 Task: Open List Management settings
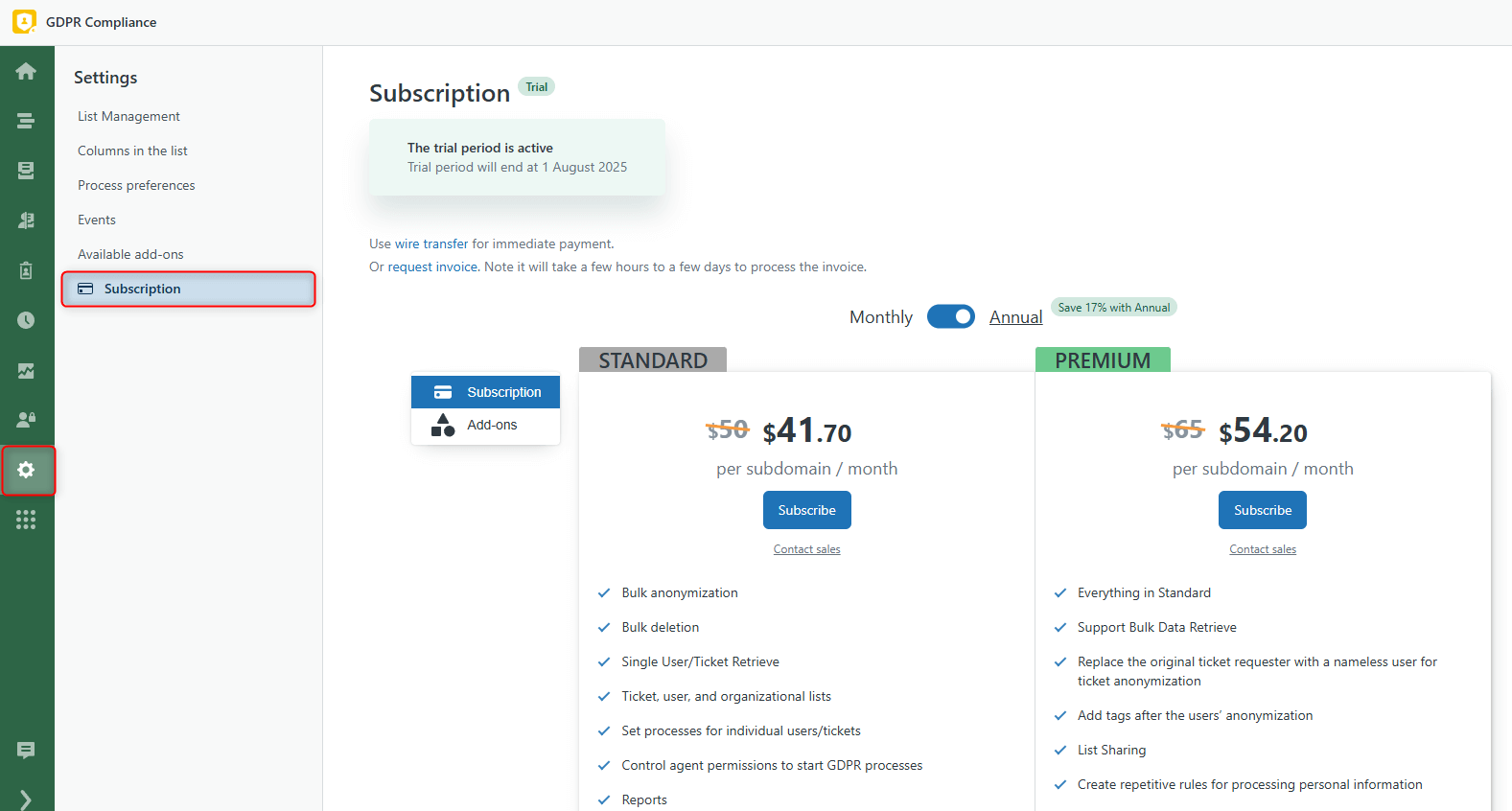pos(128,116)
